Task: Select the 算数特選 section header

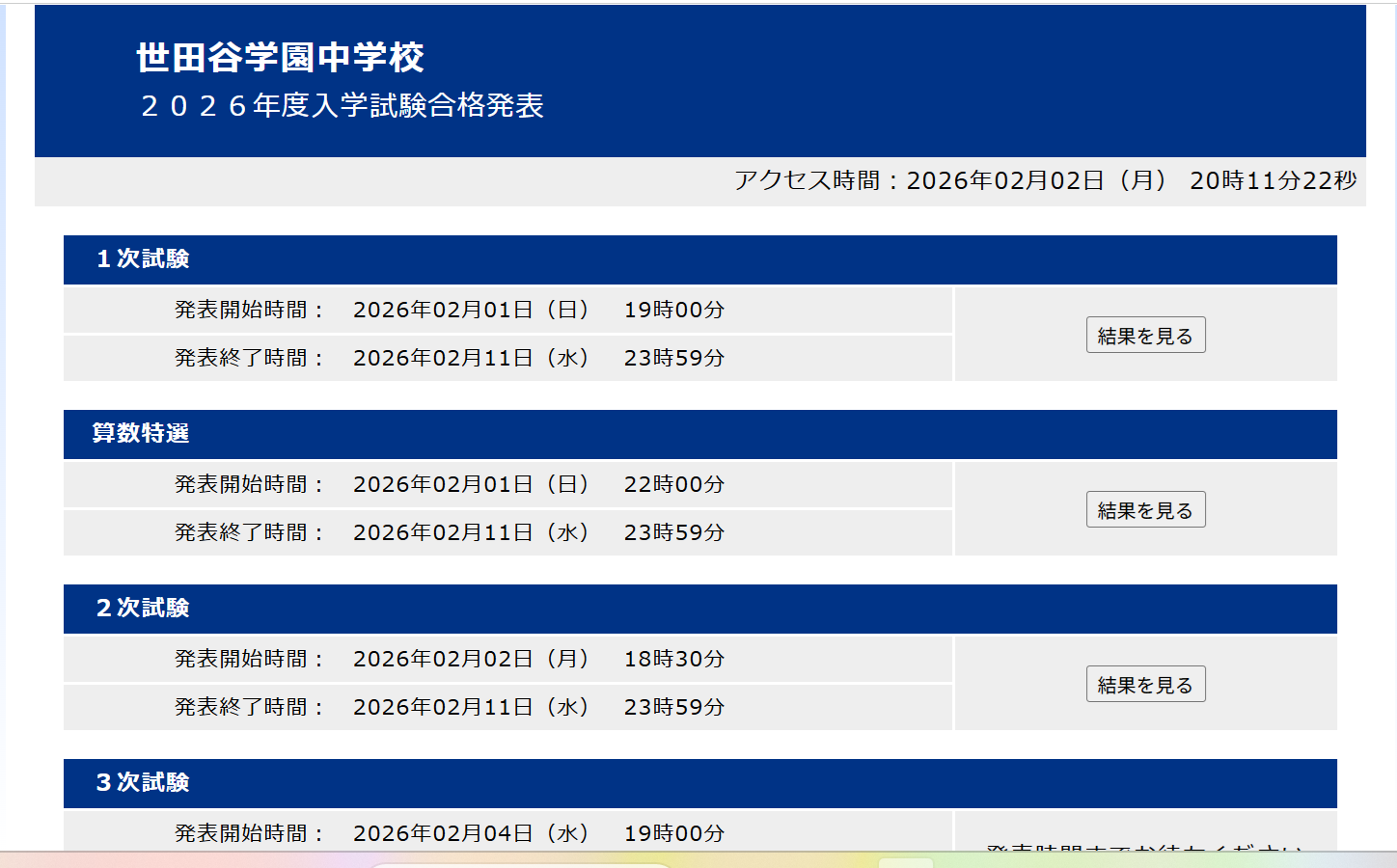Action: pos(141,434)
